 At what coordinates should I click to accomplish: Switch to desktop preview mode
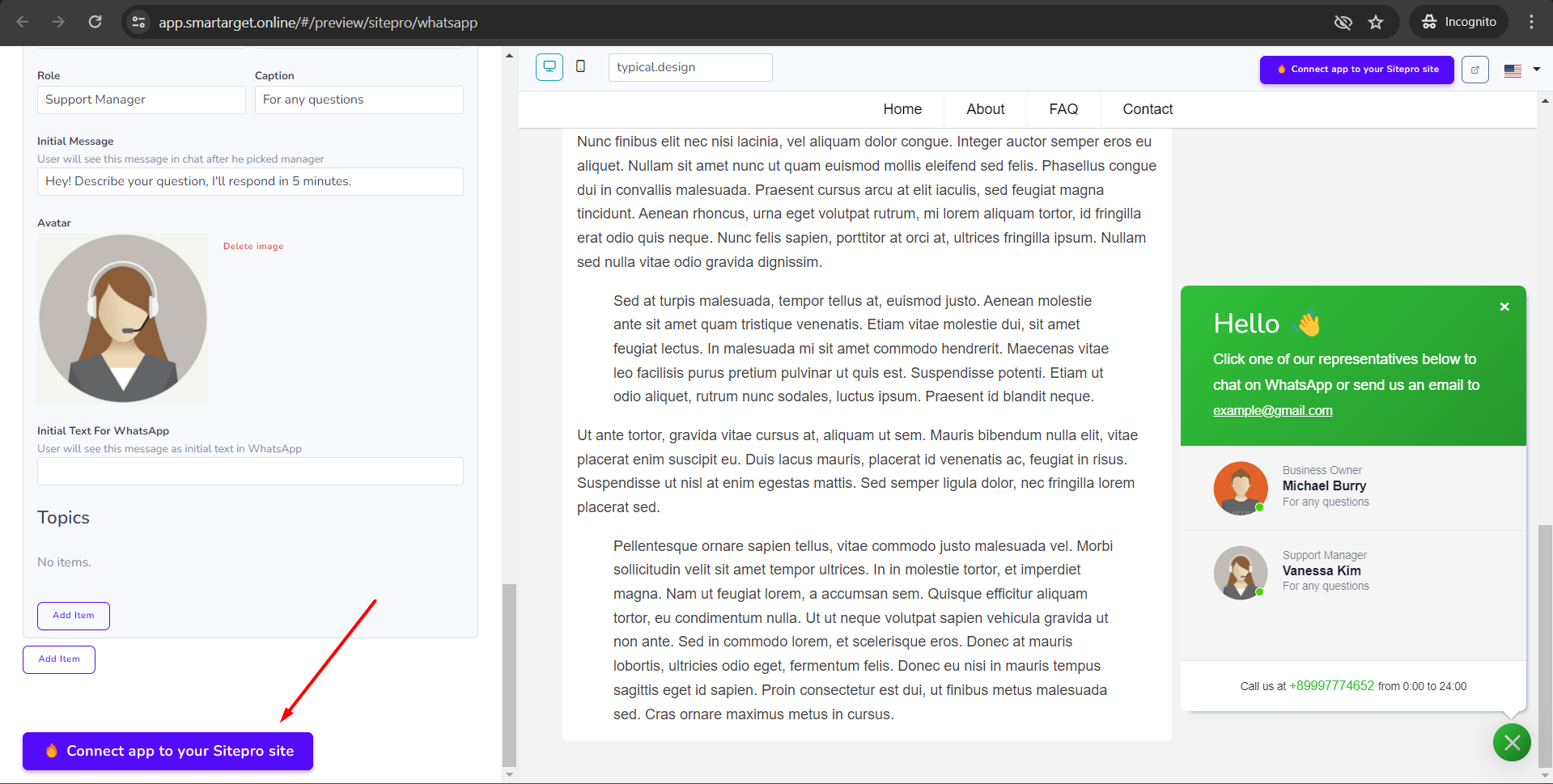click(549, 67)
